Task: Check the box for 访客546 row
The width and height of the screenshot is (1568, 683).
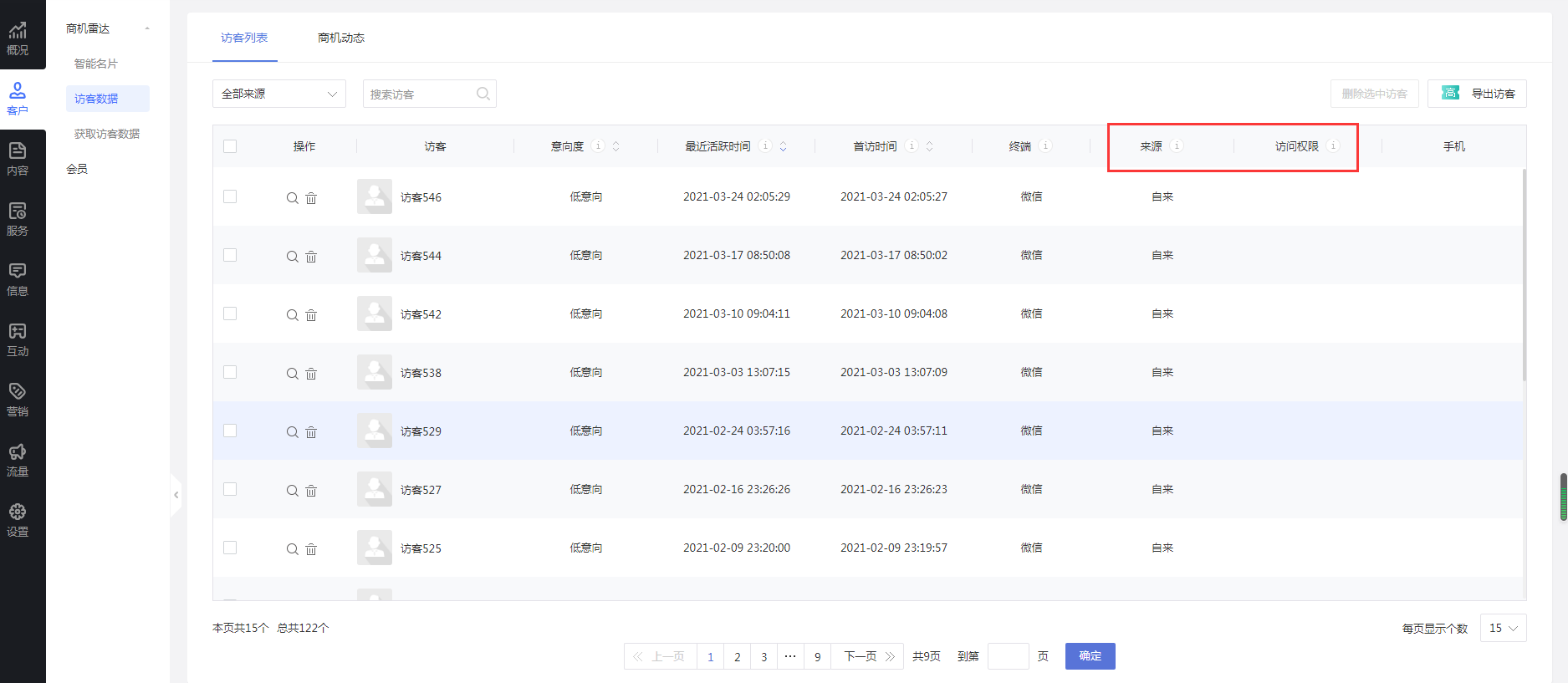Action: pyautogui.click(x=230, y=196)
